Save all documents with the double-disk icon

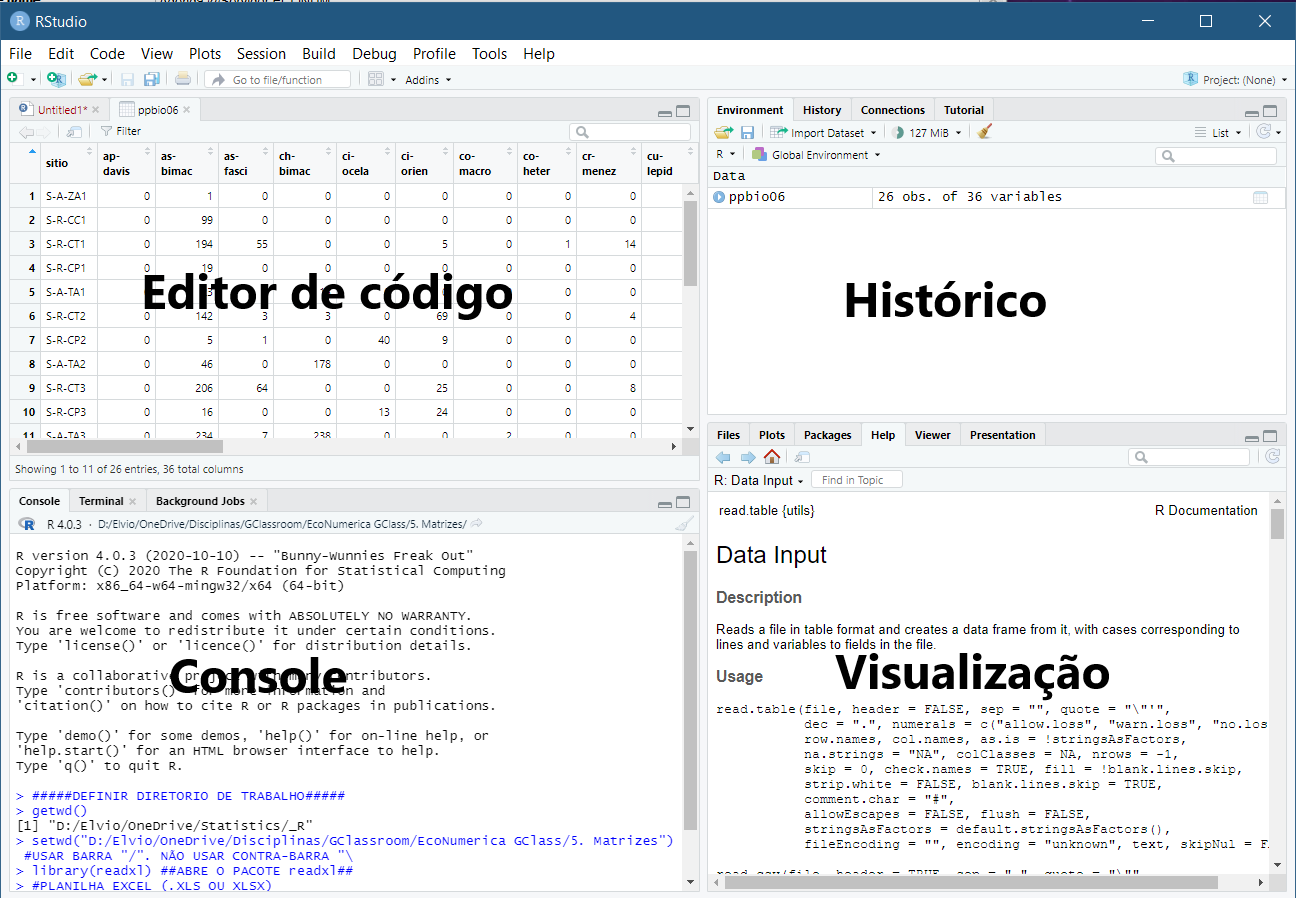coord(151,78)
